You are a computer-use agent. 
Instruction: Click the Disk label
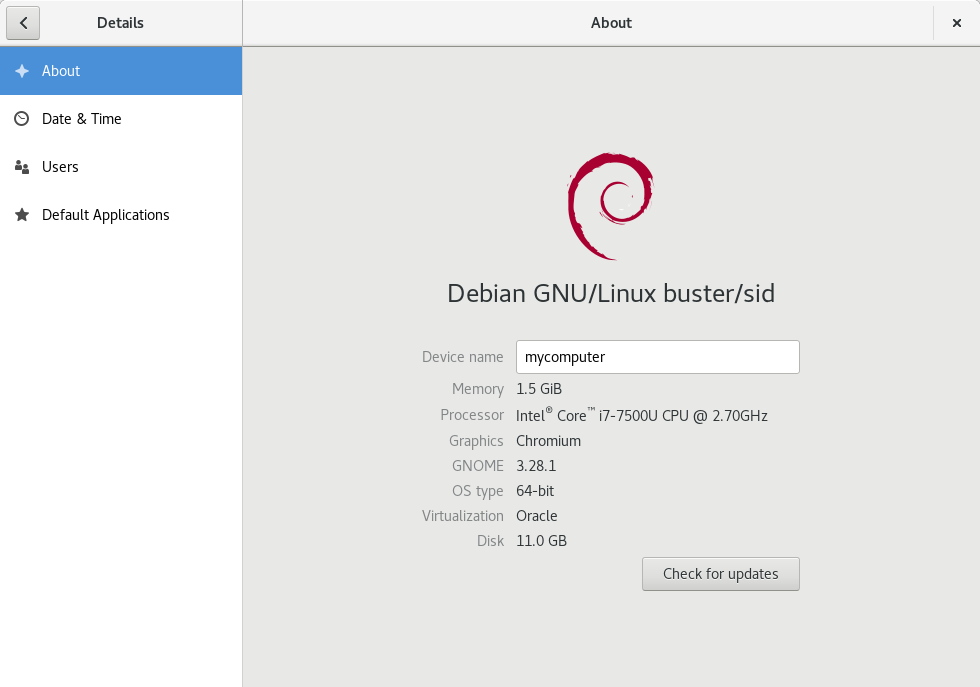coord(490,541)
